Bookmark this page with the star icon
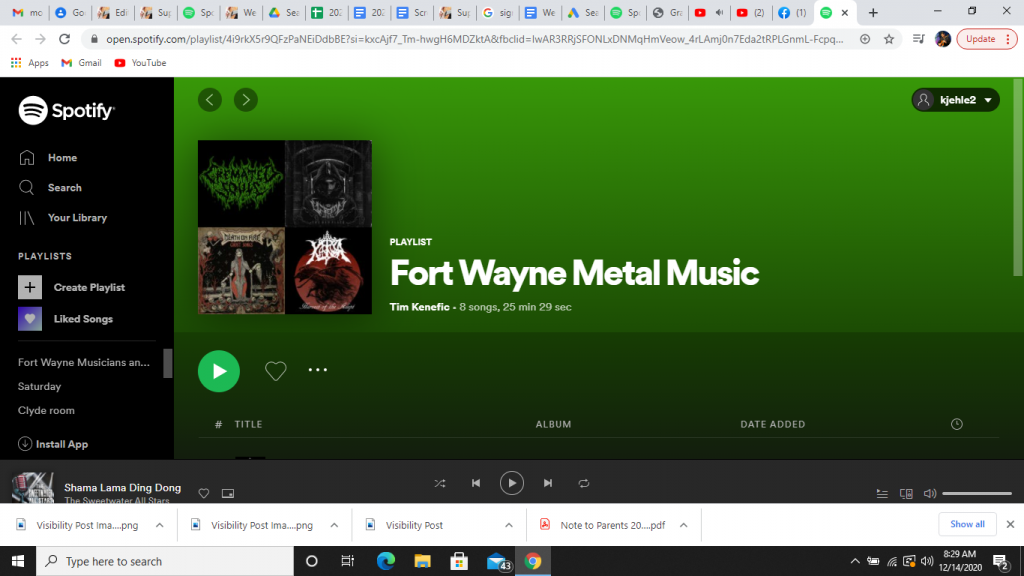 [889, 39]
